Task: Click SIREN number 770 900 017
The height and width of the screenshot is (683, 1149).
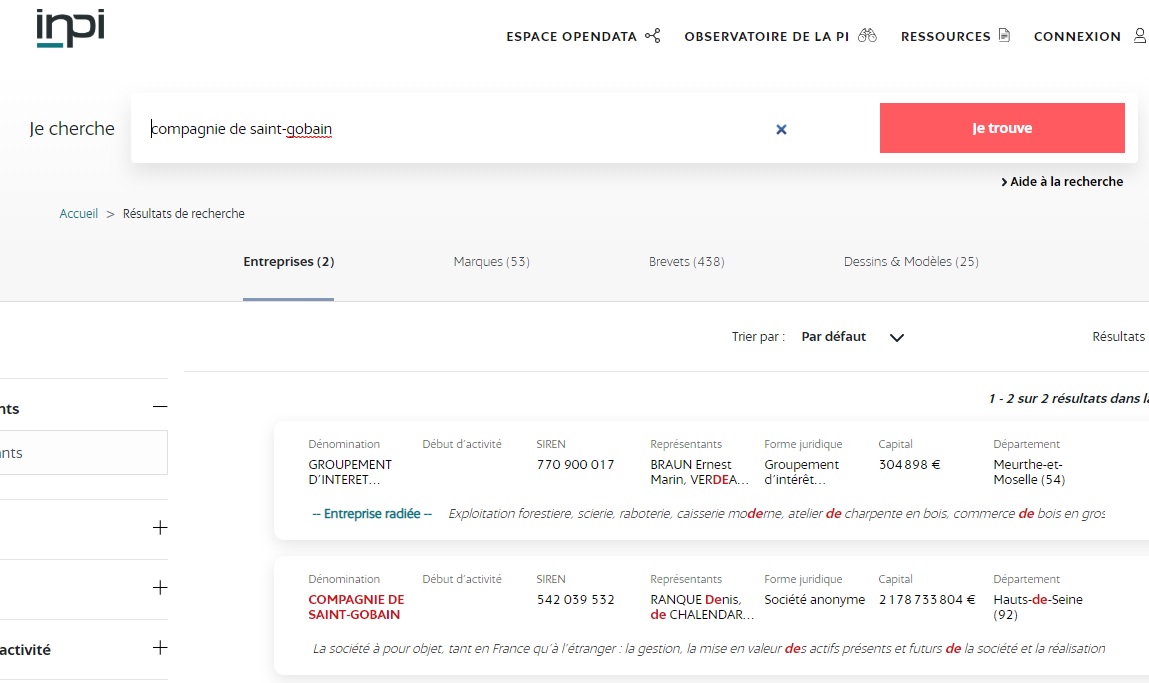Action: point(575,465)
